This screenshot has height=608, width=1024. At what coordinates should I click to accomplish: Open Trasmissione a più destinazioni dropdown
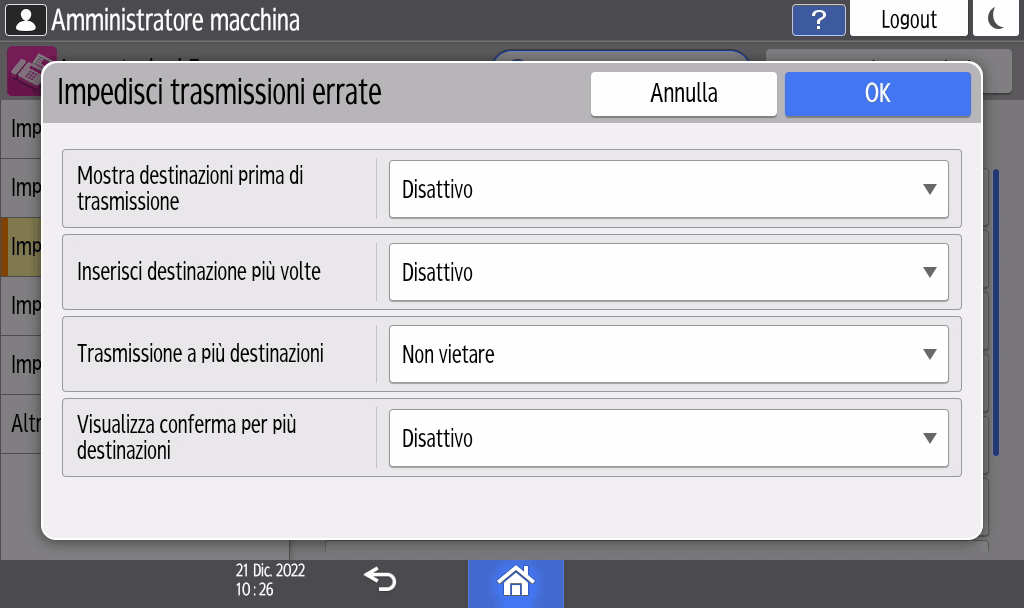669,355
